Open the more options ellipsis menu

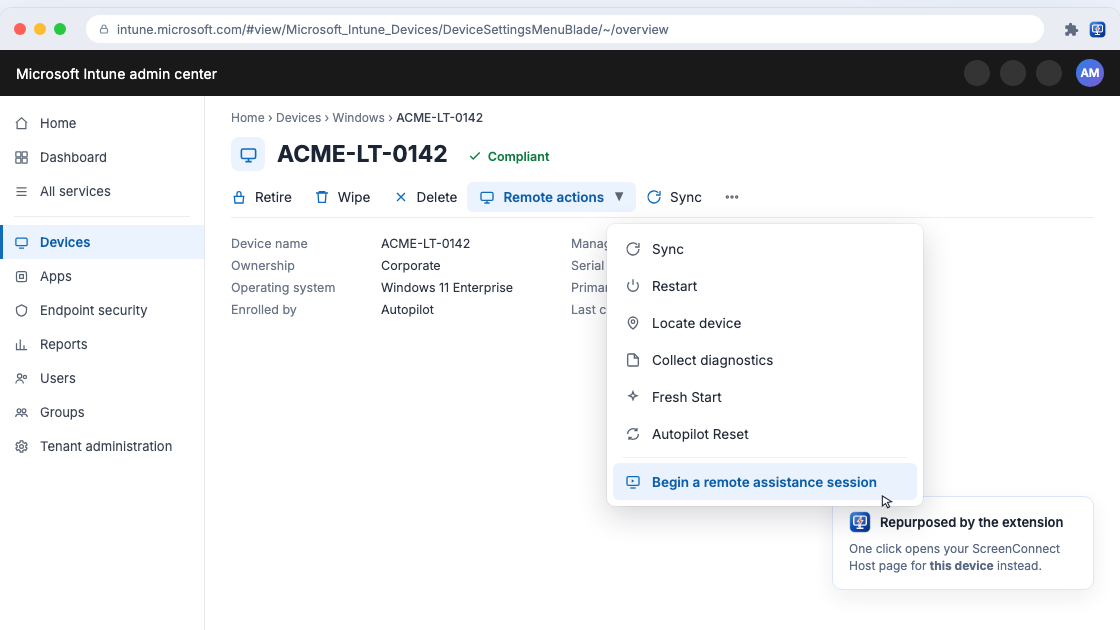pos(731,197)
